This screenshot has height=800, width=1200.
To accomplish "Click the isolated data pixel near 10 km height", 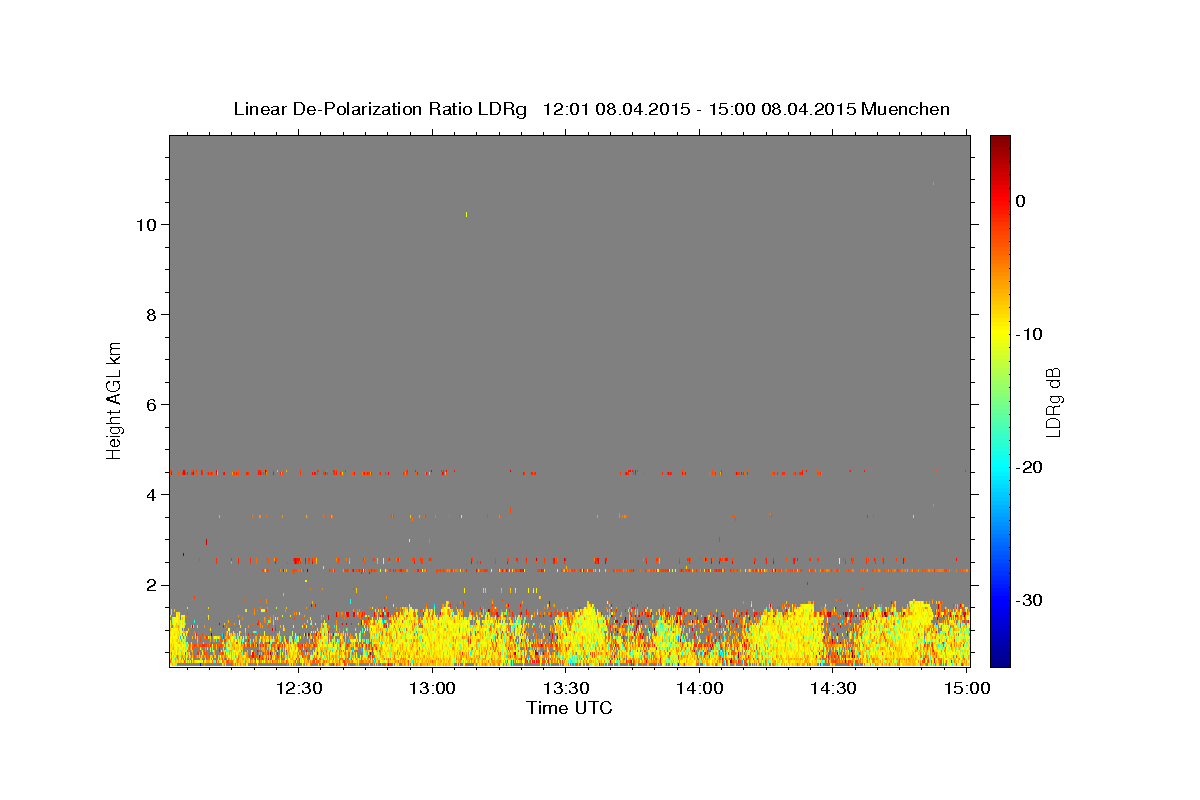I will pyautogui.click(x=466, y=214).
